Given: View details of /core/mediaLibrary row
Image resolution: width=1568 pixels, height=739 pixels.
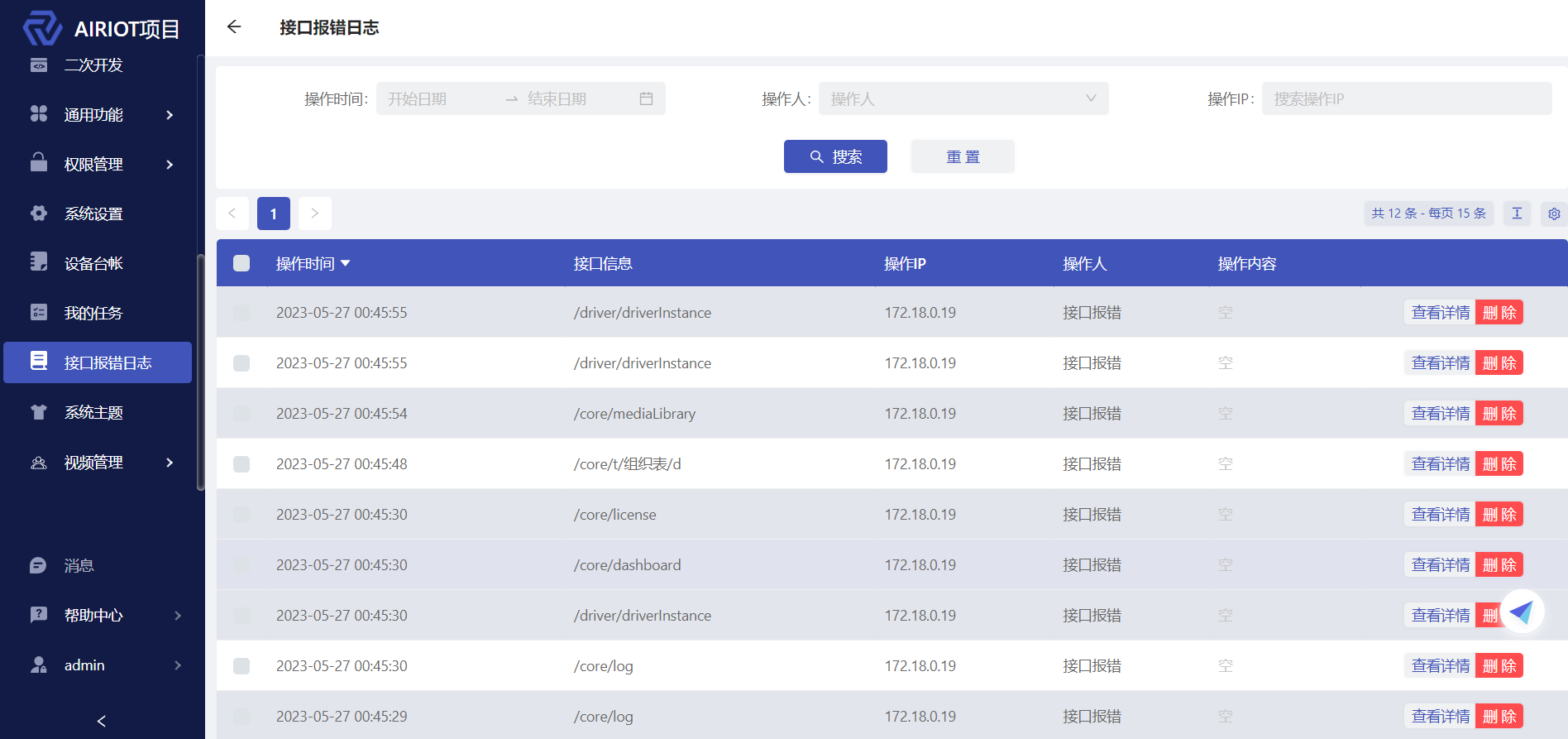Looking at the screenshot, I should click(1440, 414).
